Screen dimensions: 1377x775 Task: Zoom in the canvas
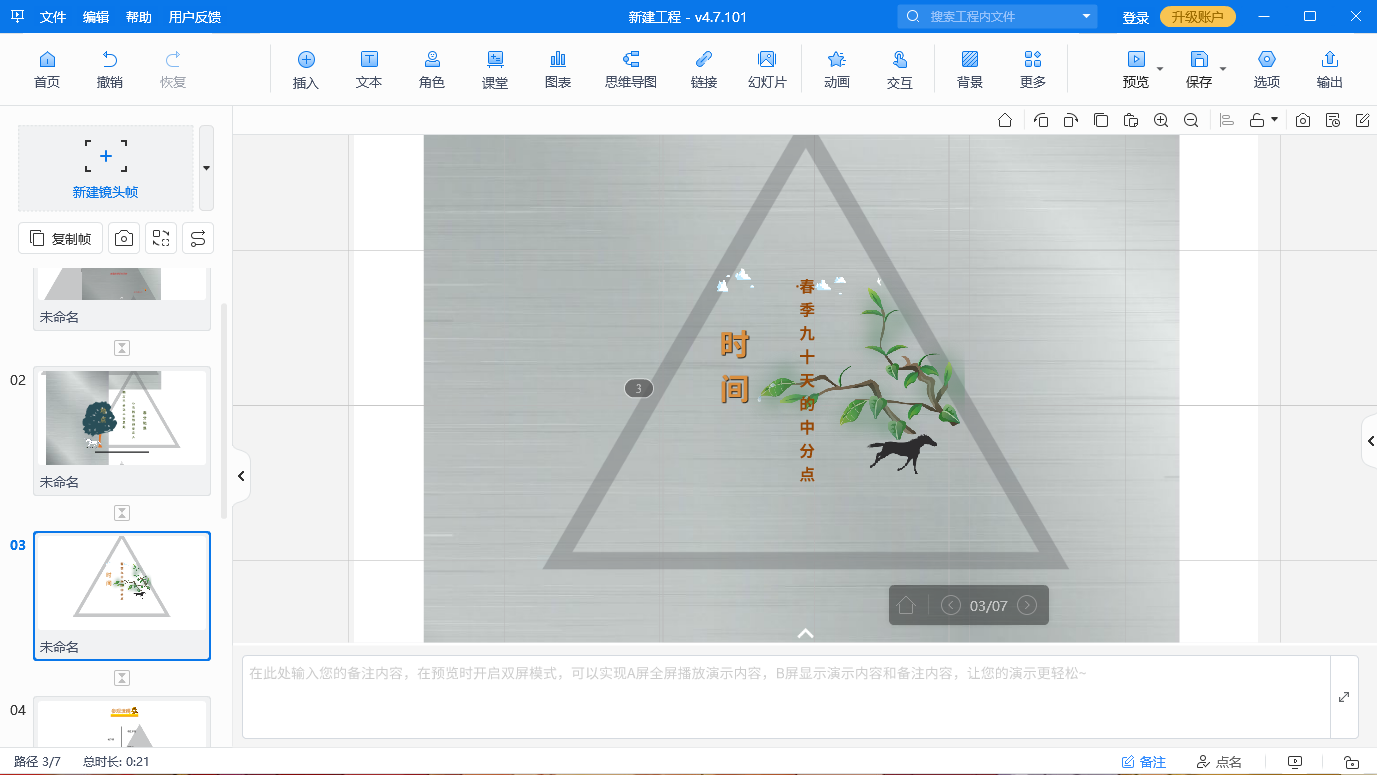pos(1161,120)
